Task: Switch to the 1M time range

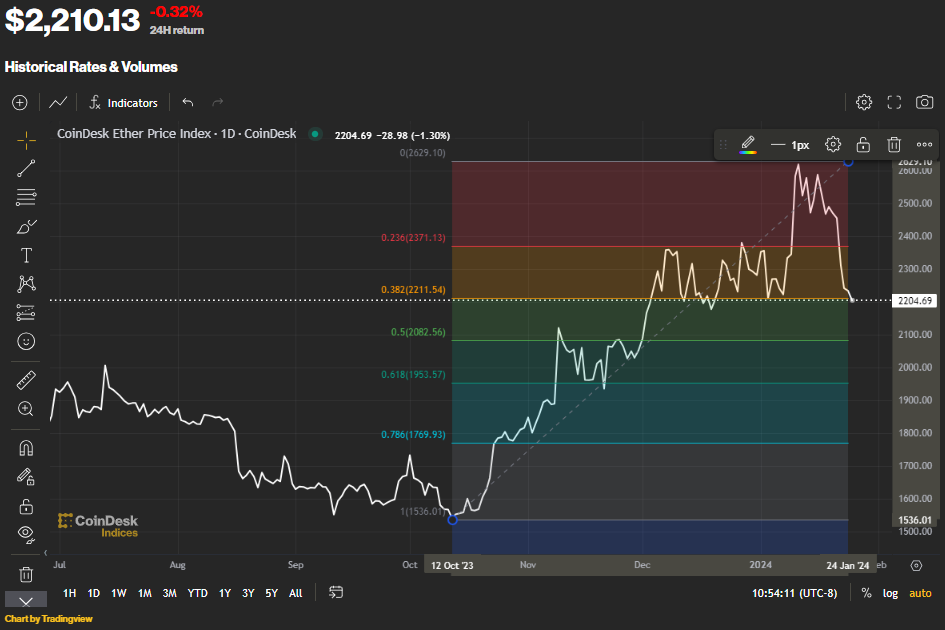Action: point(145,593)
